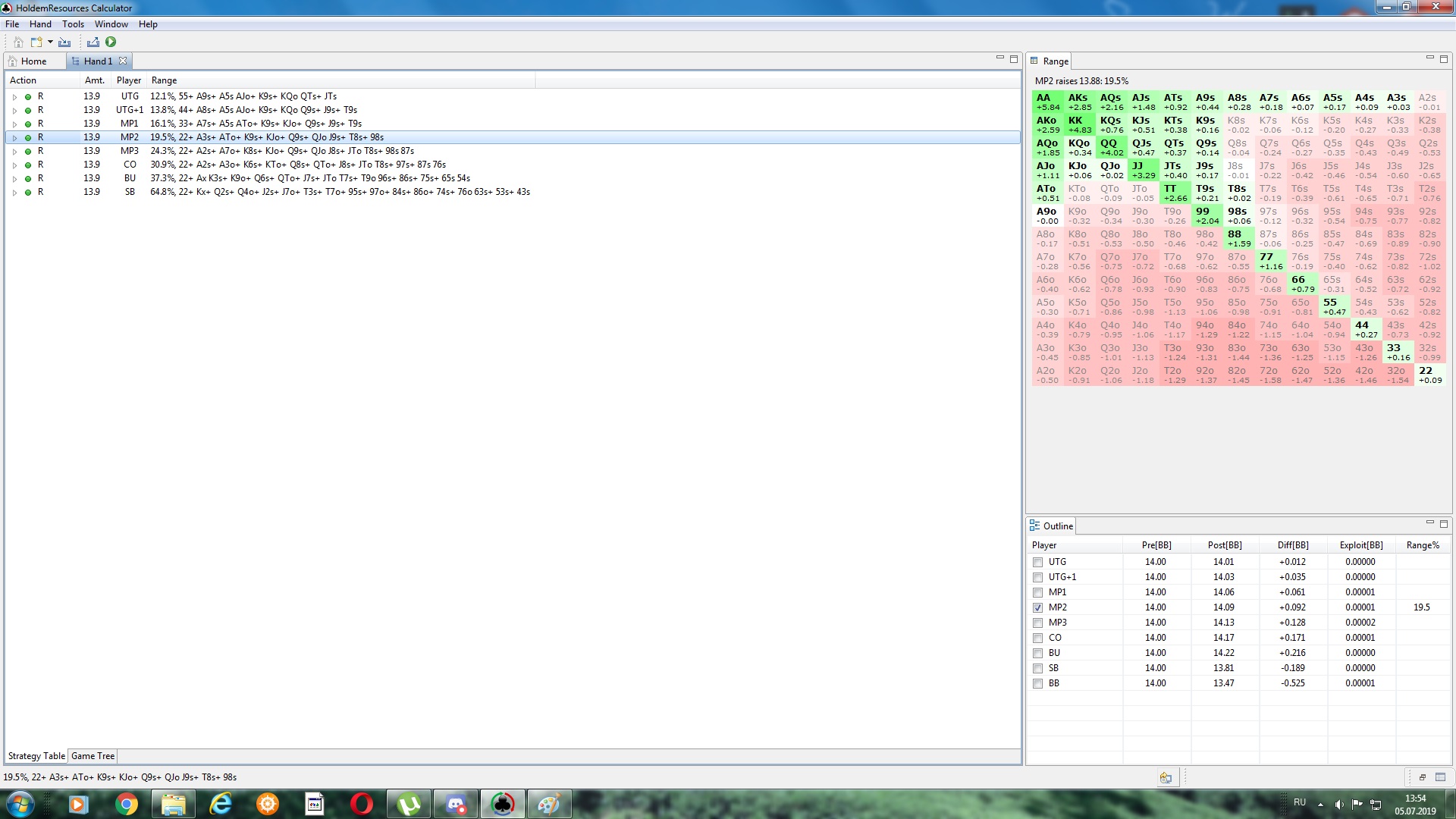Viewport: 1456px width, 819px height.
Task: Expand the SB raise row
Action: tap(14, 193)
